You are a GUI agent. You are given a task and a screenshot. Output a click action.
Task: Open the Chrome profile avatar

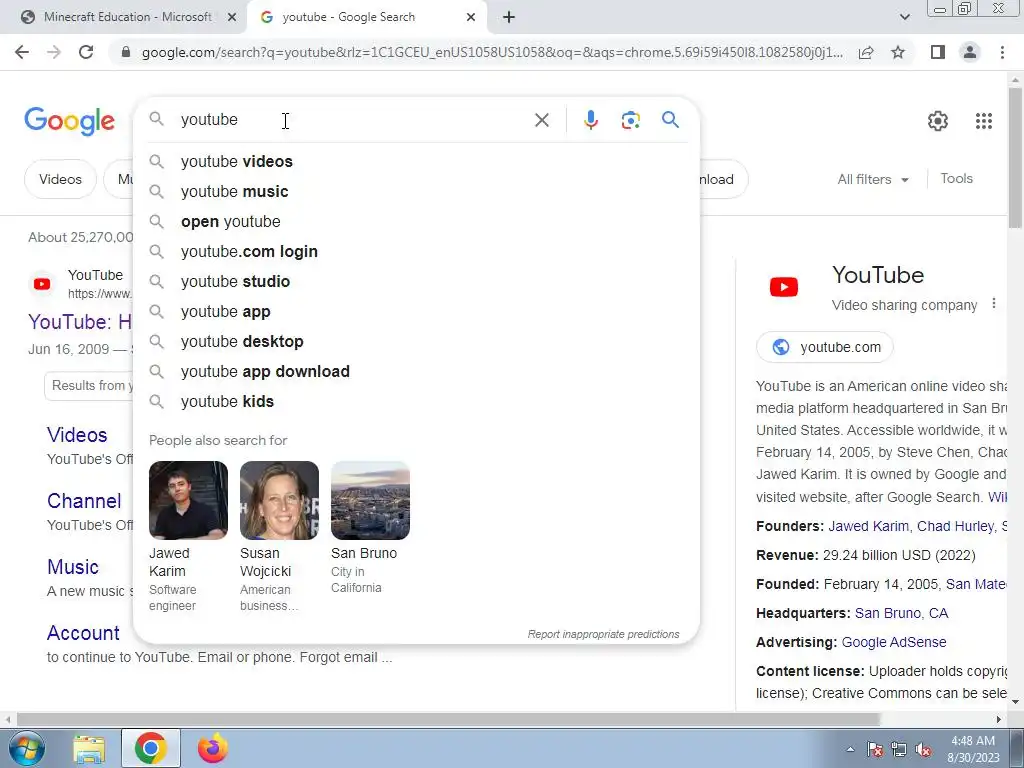pos(970,52)
